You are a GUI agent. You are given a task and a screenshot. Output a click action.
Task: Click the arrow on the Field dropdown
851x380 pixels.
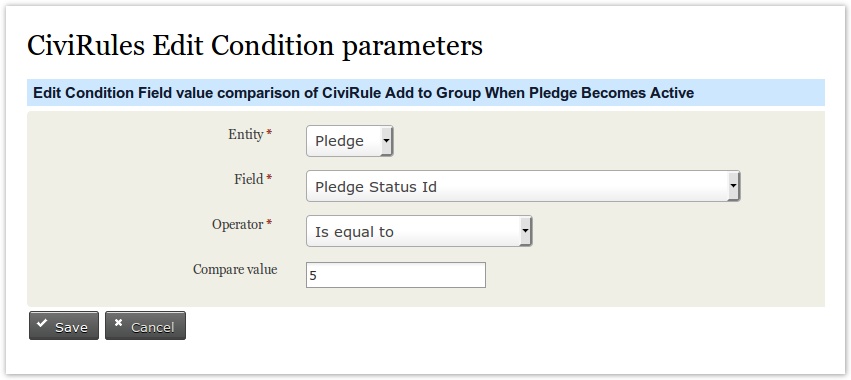click(x=733, y=186)
